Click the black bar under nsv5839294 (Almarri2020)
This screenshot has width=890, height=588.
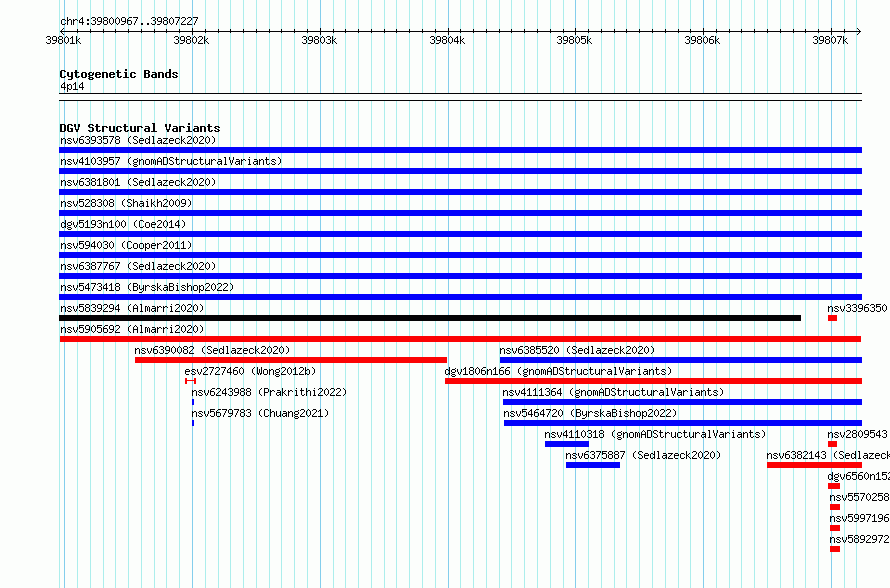click(430, 318)
